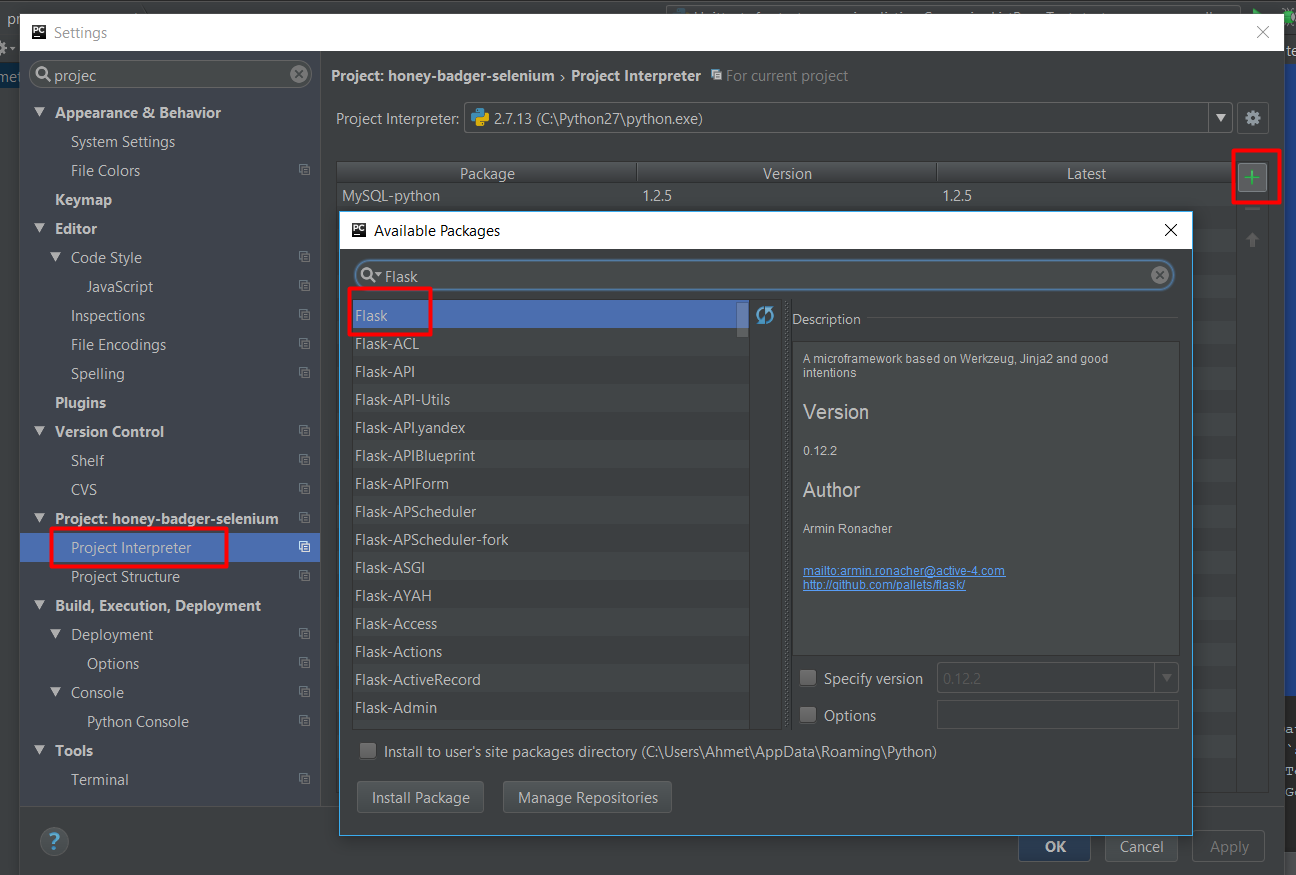Collapse the Console node
Screen dimensions: 1296x875
click(56, 693)
